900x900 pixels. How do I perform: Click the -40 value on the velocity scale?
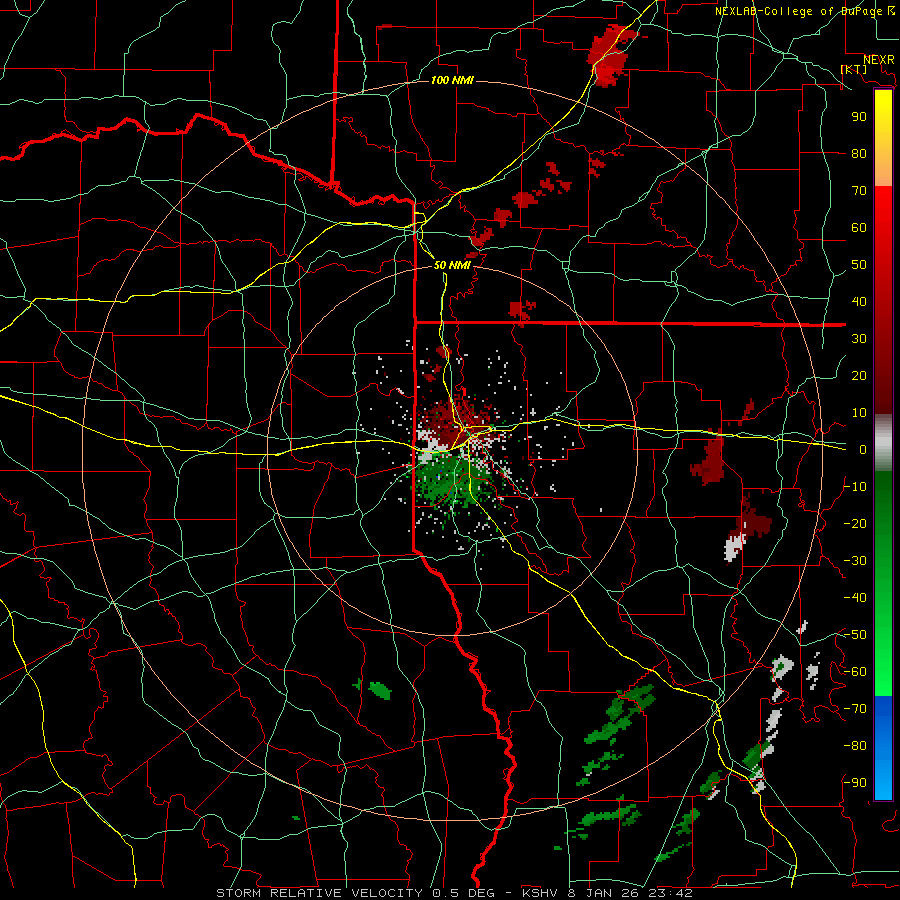coord(855,598)
